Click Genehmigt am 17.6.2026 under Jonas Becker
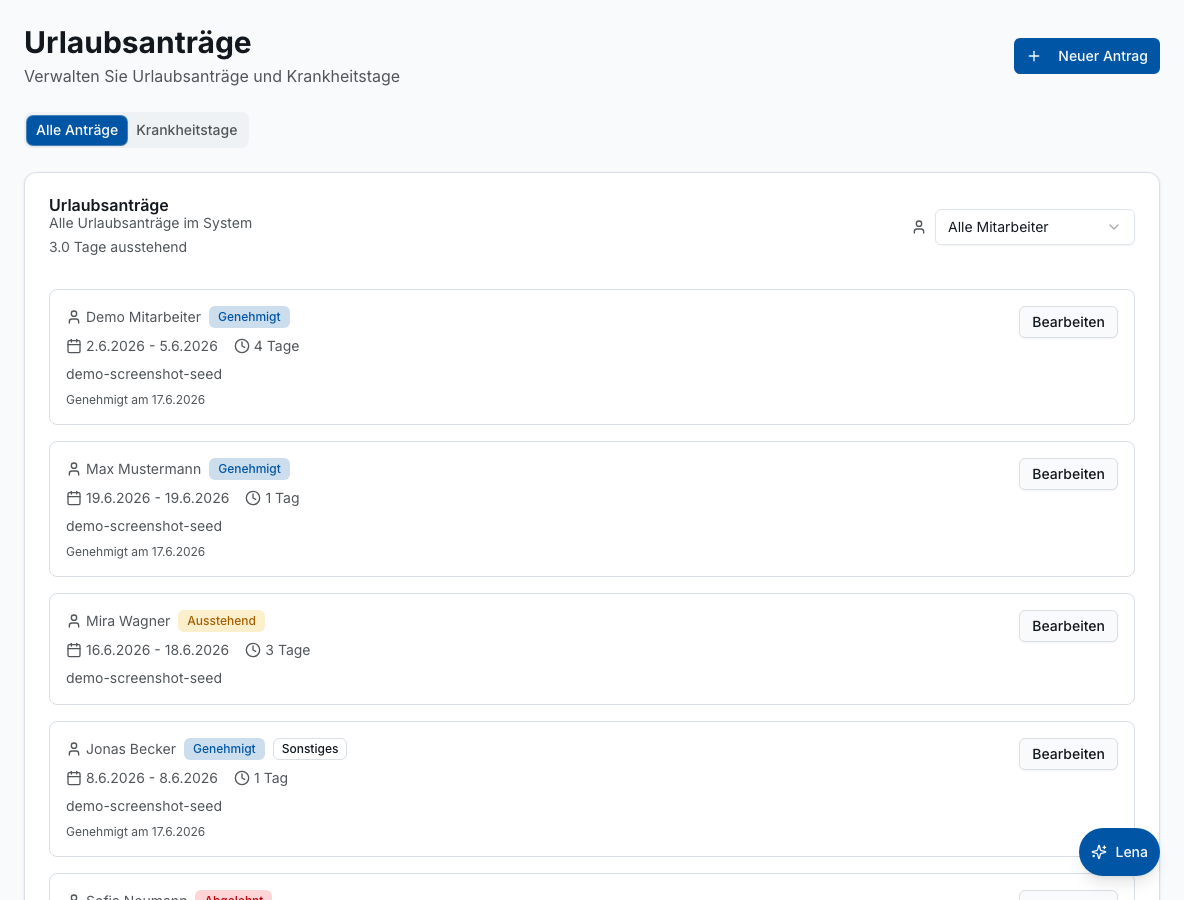This screenshot has width=1184, height=900. (135, 832)
